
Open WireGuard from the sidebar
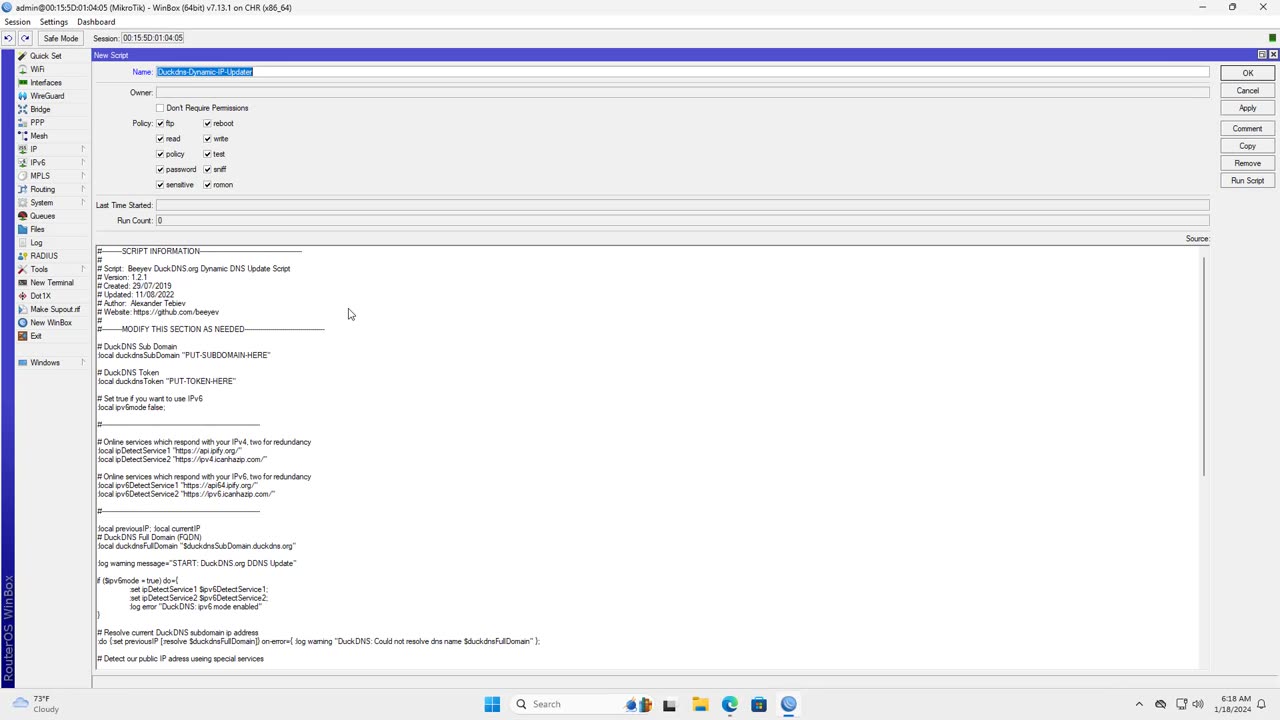tap(46, 96)
